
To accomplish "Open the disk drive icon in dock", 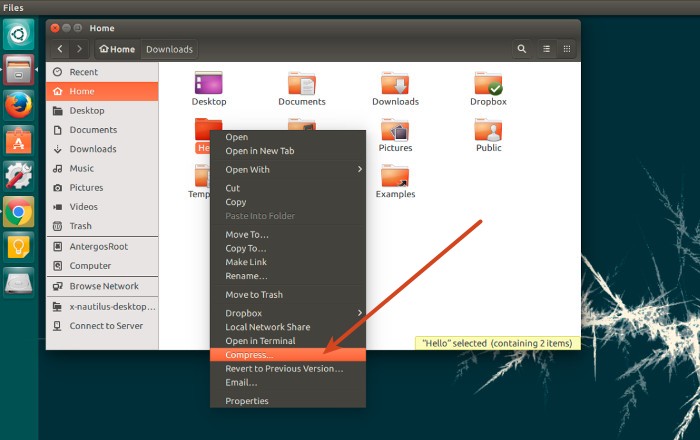I will pyautogui.click(x=18, y=282).
